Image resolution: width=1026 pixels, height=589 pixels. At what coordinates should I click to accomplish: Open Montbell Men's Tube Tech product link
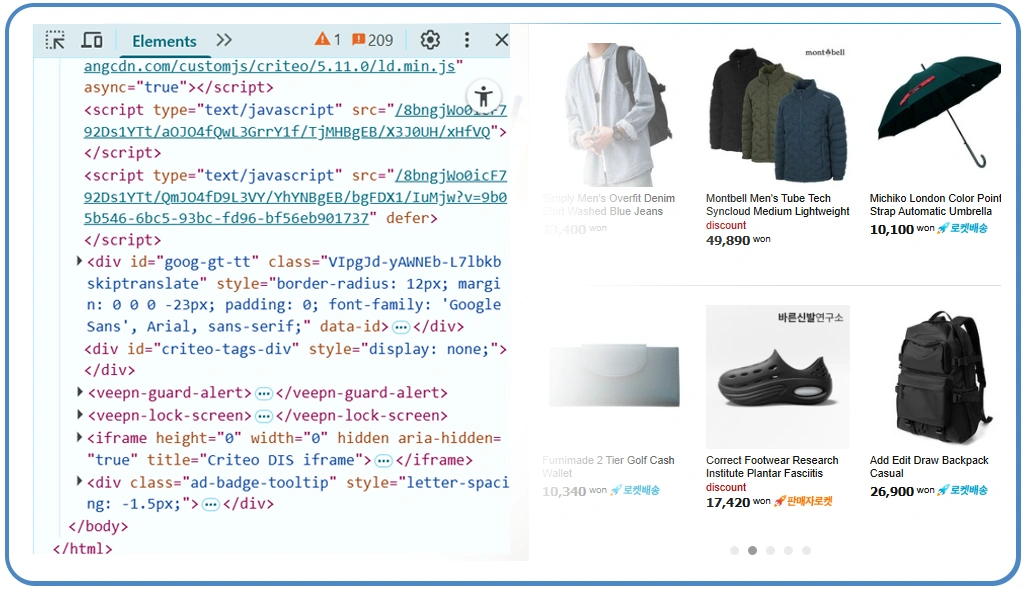click(x=777, y=205)
